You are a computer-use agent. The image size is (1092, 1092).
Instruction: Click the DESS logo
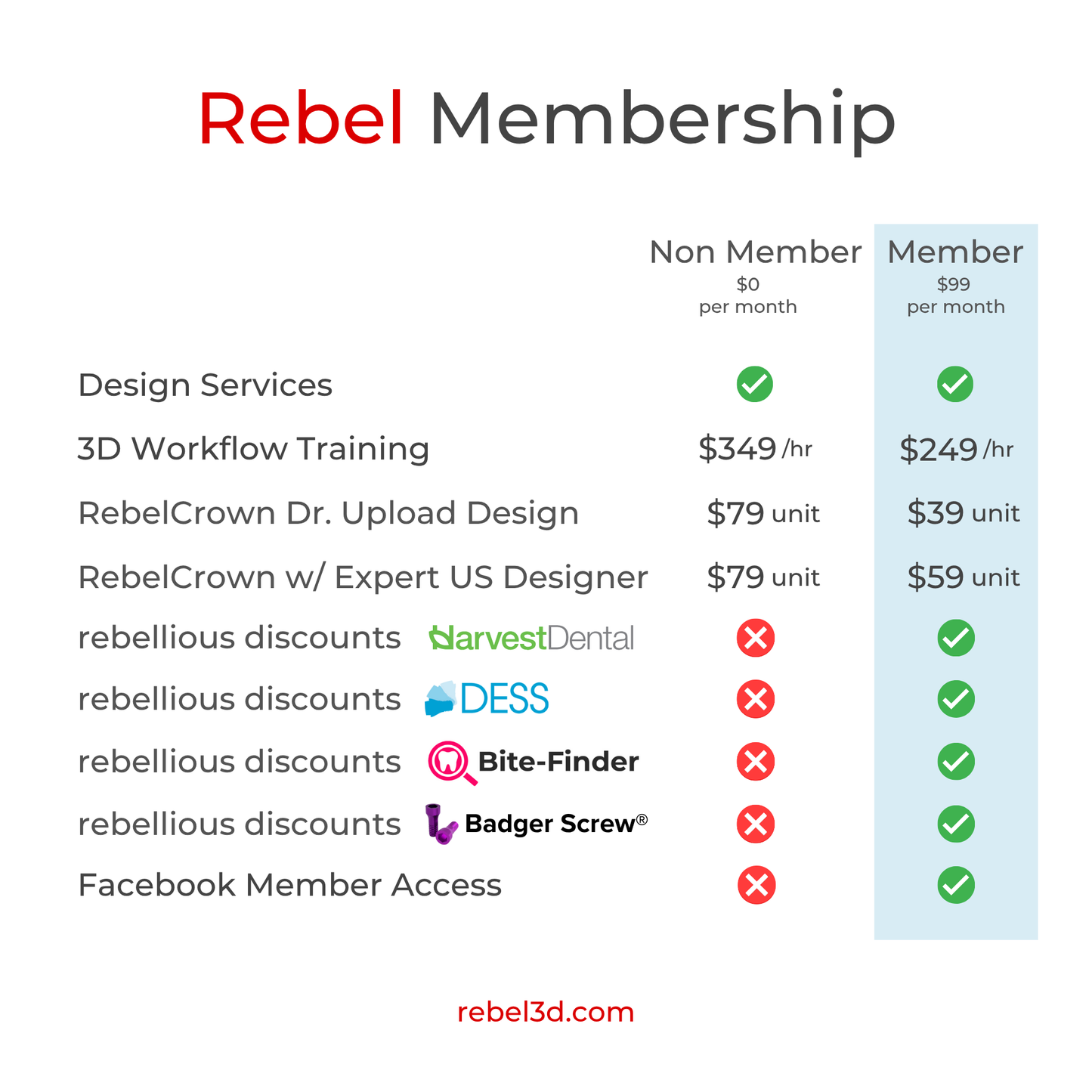(x=487, y=699)
